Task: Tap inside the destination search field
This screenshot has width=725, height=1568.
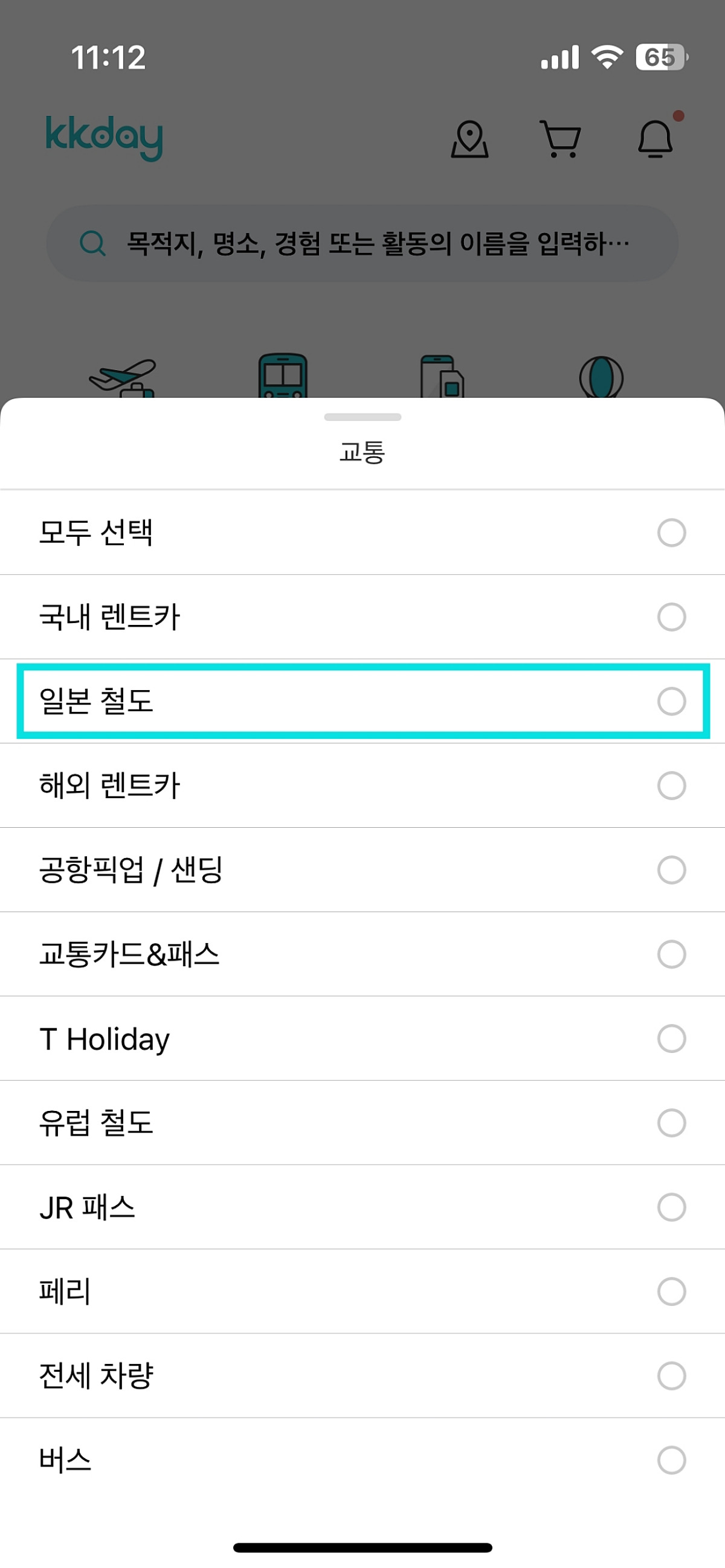Action: tap(362, 243)
